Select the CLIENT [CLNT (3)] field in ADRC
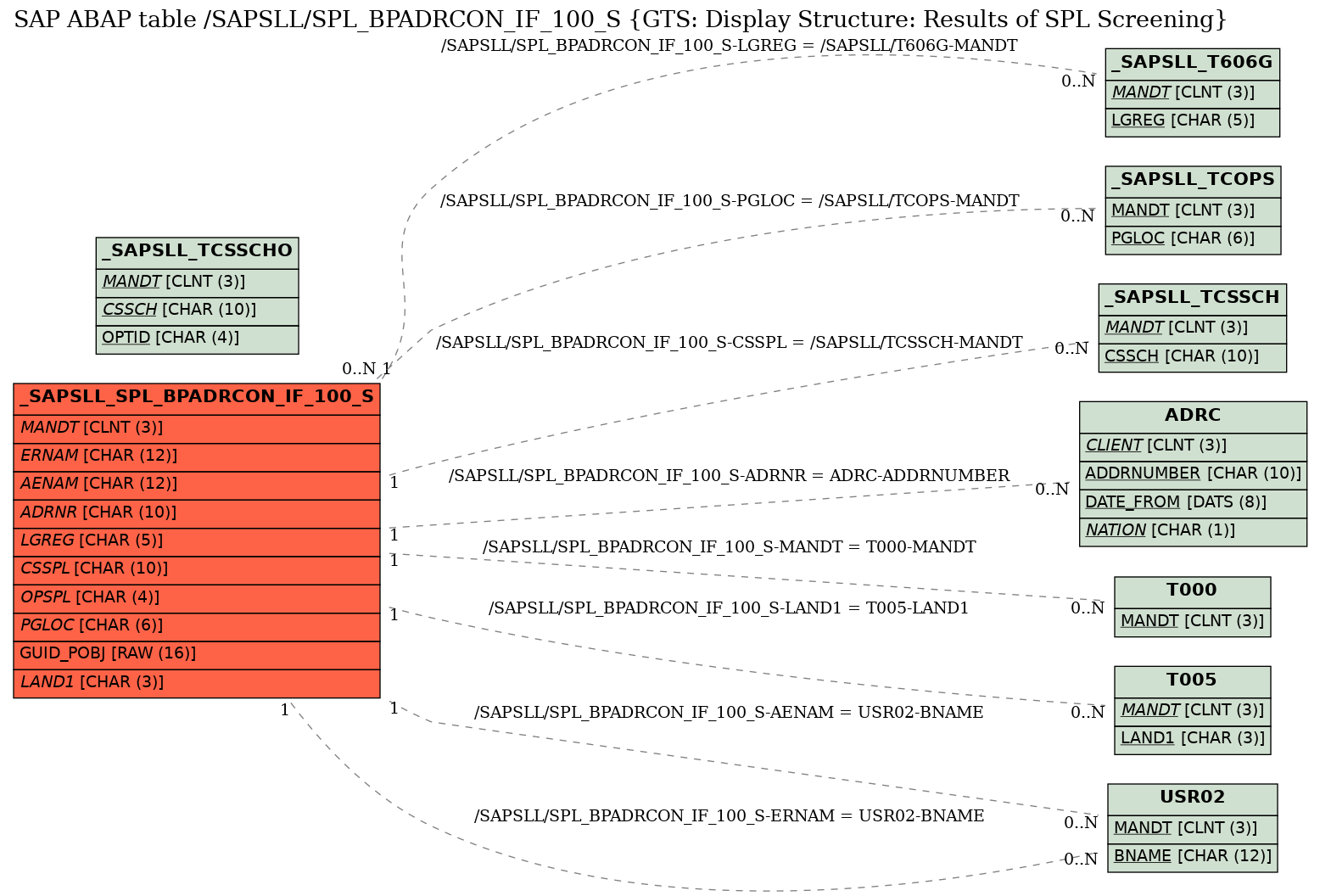Screen dimensions: 1320x896 [x=1193, y=446]
